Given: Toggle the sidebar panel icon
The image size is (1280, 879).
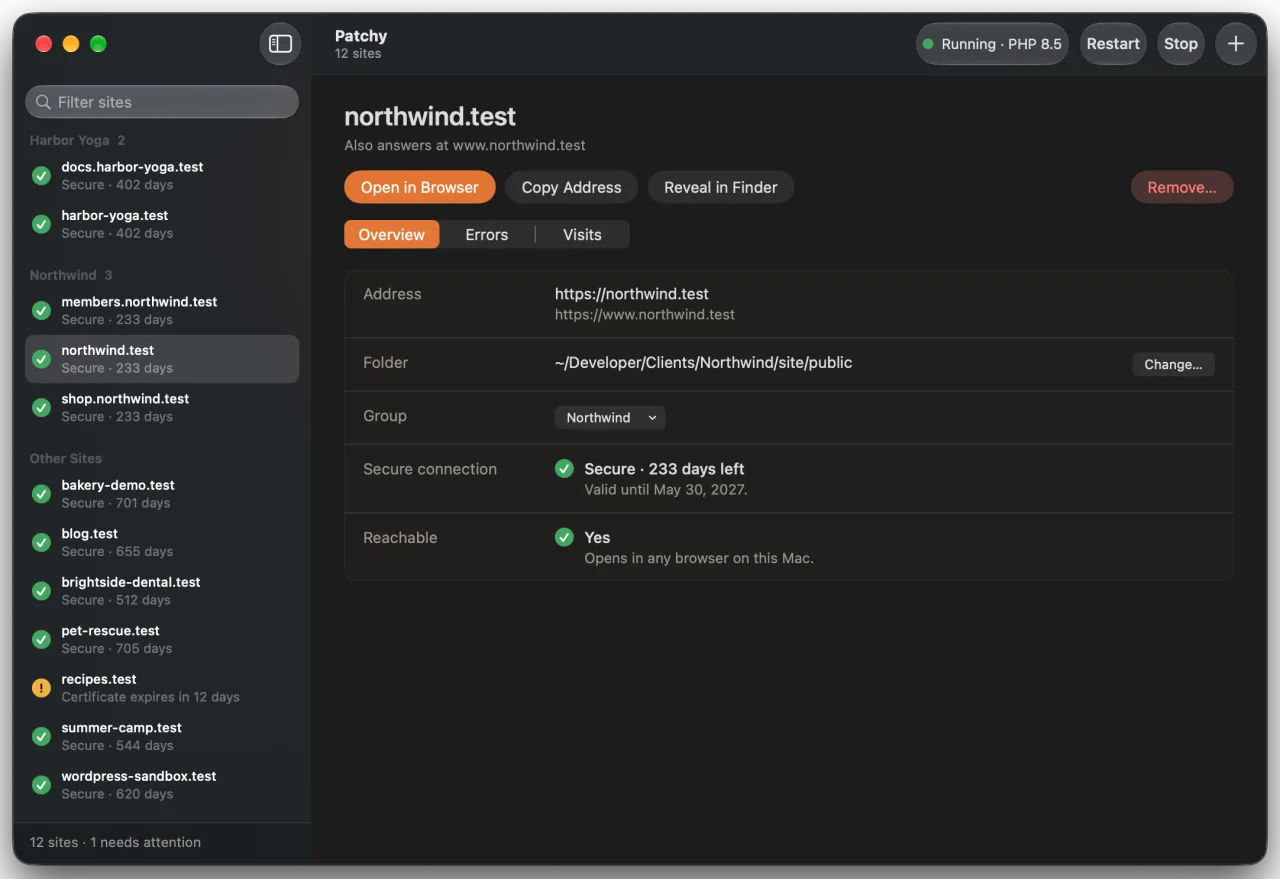Looking at the screenshot, I should 281,44.
